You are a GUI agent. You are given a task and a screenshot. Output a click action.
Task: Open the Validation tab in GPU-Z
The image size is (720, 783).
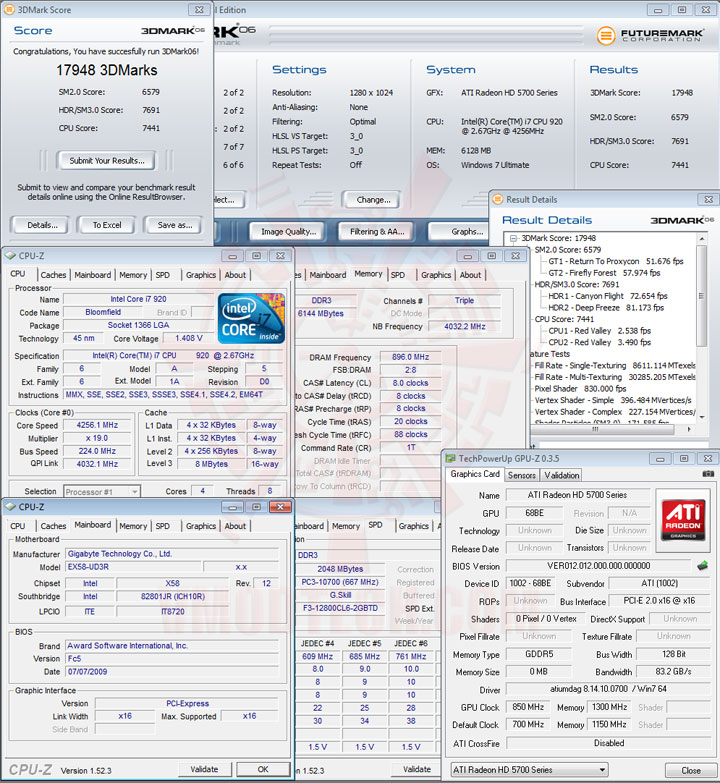pos(562,475)
